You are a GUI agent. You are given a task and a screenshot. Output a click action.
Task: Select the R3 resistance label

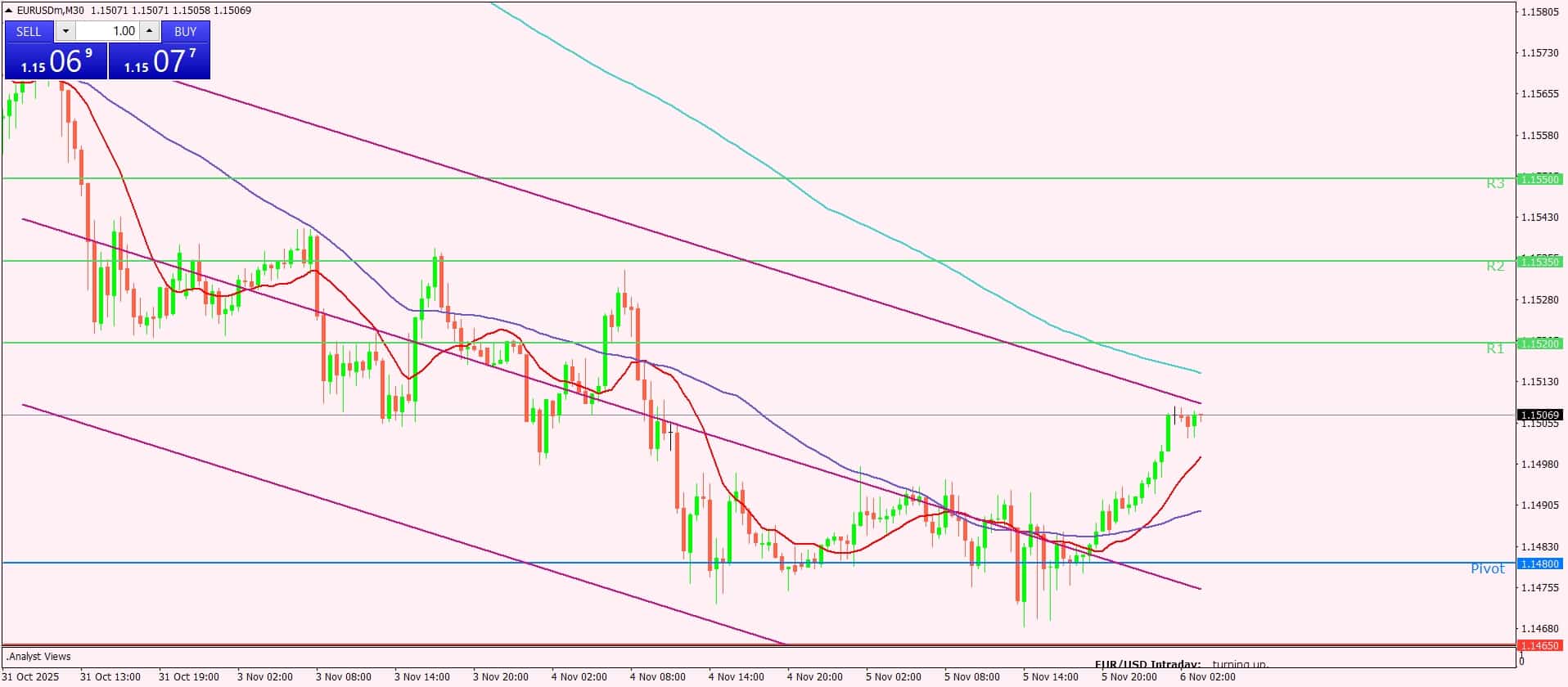tap(1495, 183)
